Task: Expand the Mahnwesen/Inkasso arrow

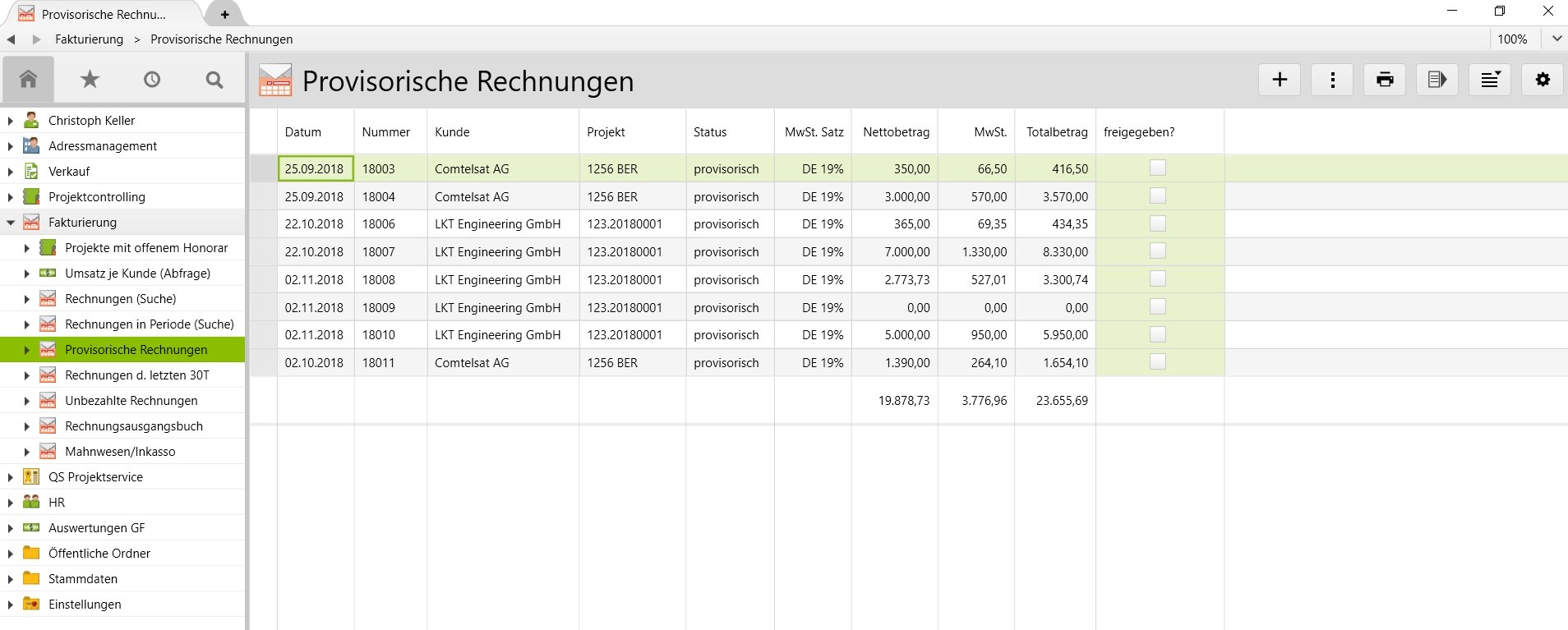Action: tap(27, 452)
